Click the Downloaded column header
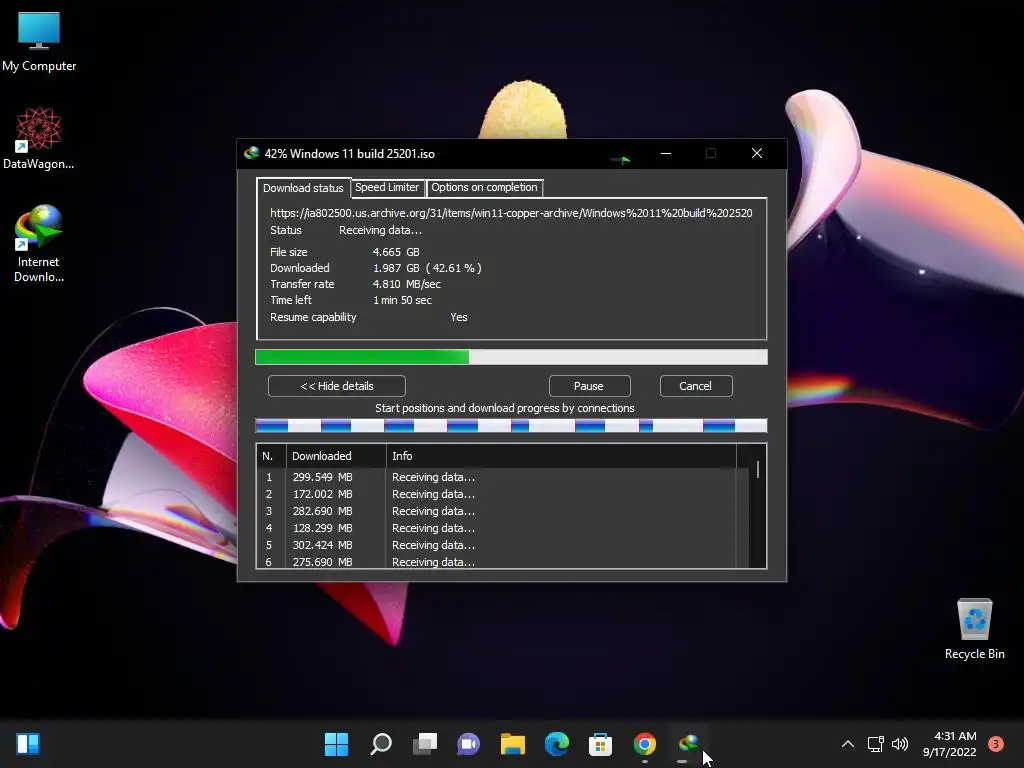Image resolution: width=1024 pixels, height=768 pixels. [x=336, y=456]
